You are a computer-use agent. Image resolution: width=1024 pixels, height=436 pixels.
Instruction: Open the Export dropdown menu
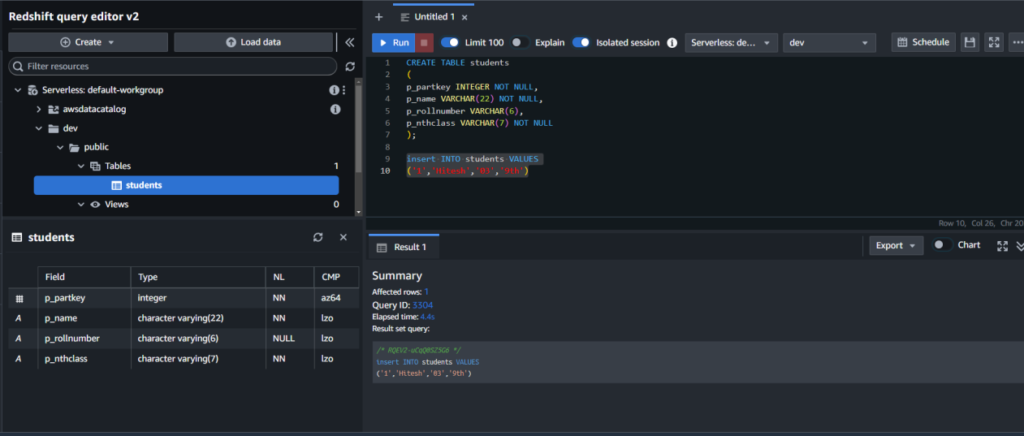click(894, 245)
